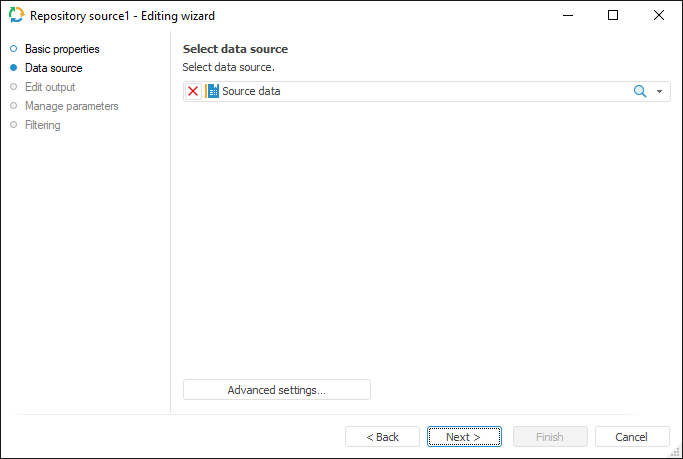Cancel the editing wizard
The width and height of the screenshot is (683, 459).
pos(632,437)
